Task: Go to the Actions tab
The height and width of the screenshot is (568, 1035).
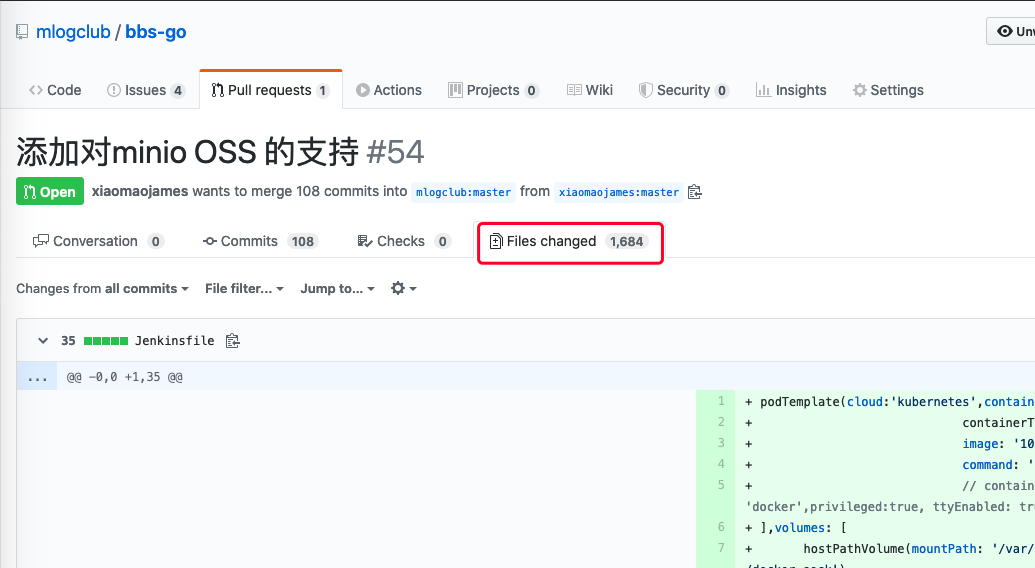Action: point(389,90)
